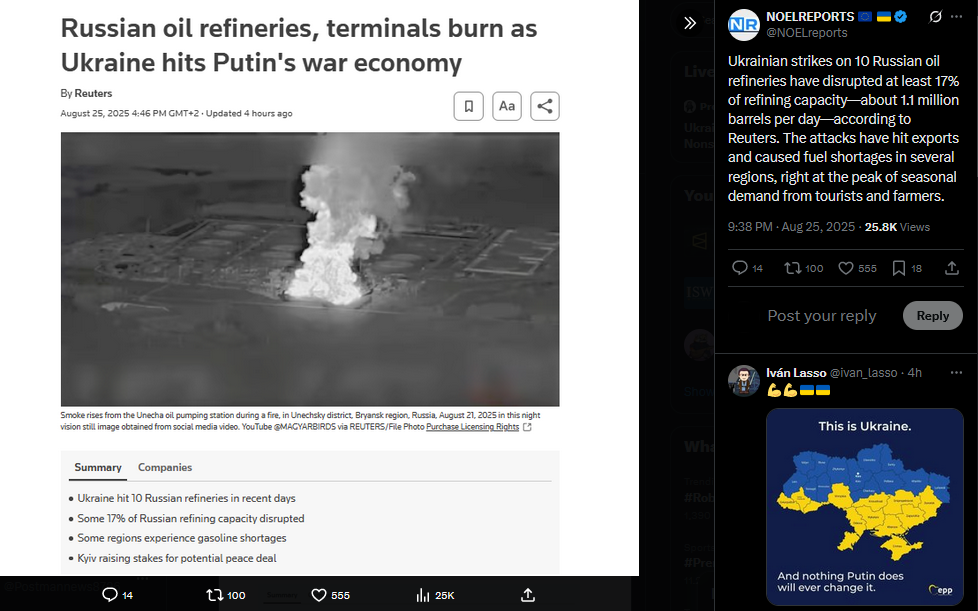This screenshot has width=978, height=611.
Task: Click the Post your reply field
Action: click(x=821, y=315)
